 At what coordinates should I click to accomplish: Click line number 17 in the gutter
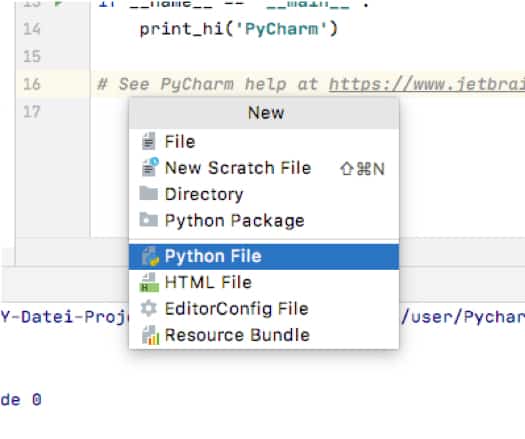pyautogui.click(x=32, y=112)
